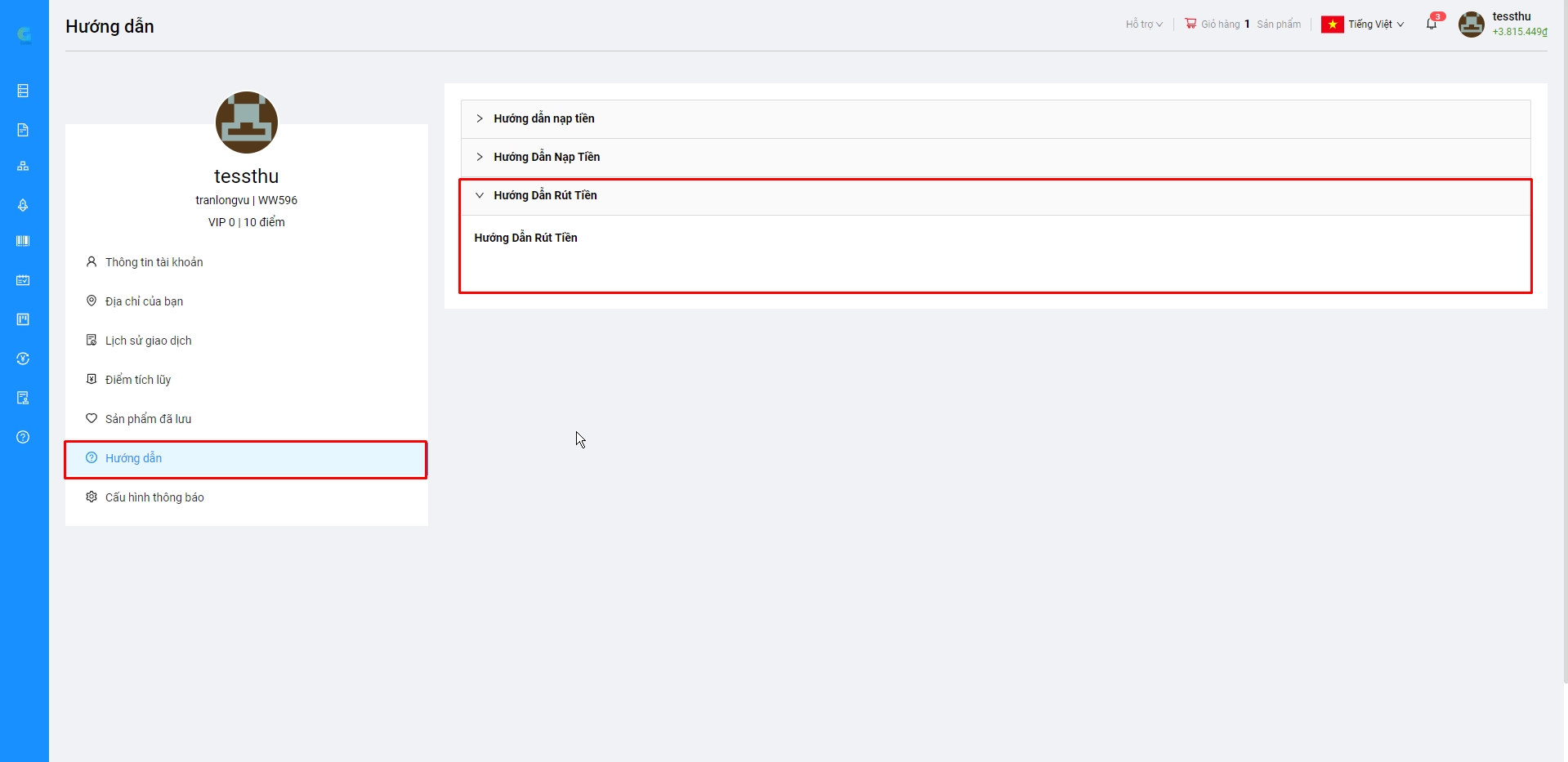Viewport: 1568px width, 762px height.
Task: Click the kanban board icon in sidebar
Action: (23, 319)
